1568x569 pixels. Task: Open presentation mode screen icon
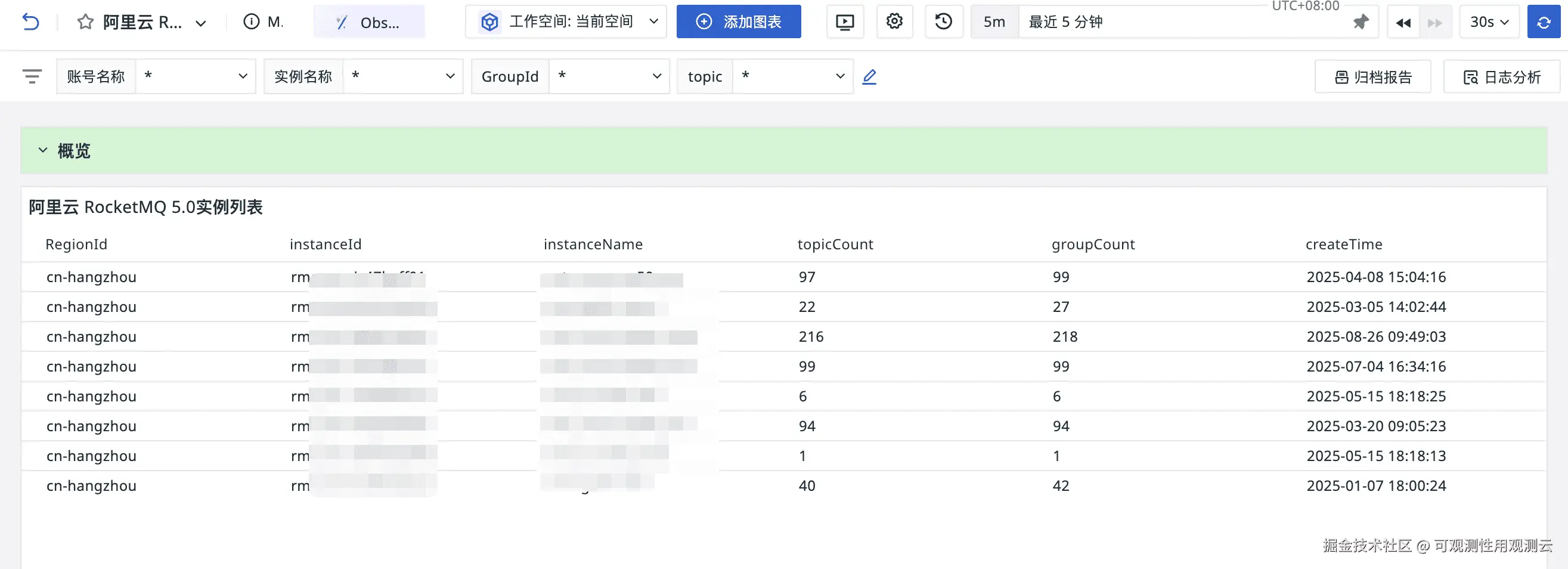[x=844, y=23]
